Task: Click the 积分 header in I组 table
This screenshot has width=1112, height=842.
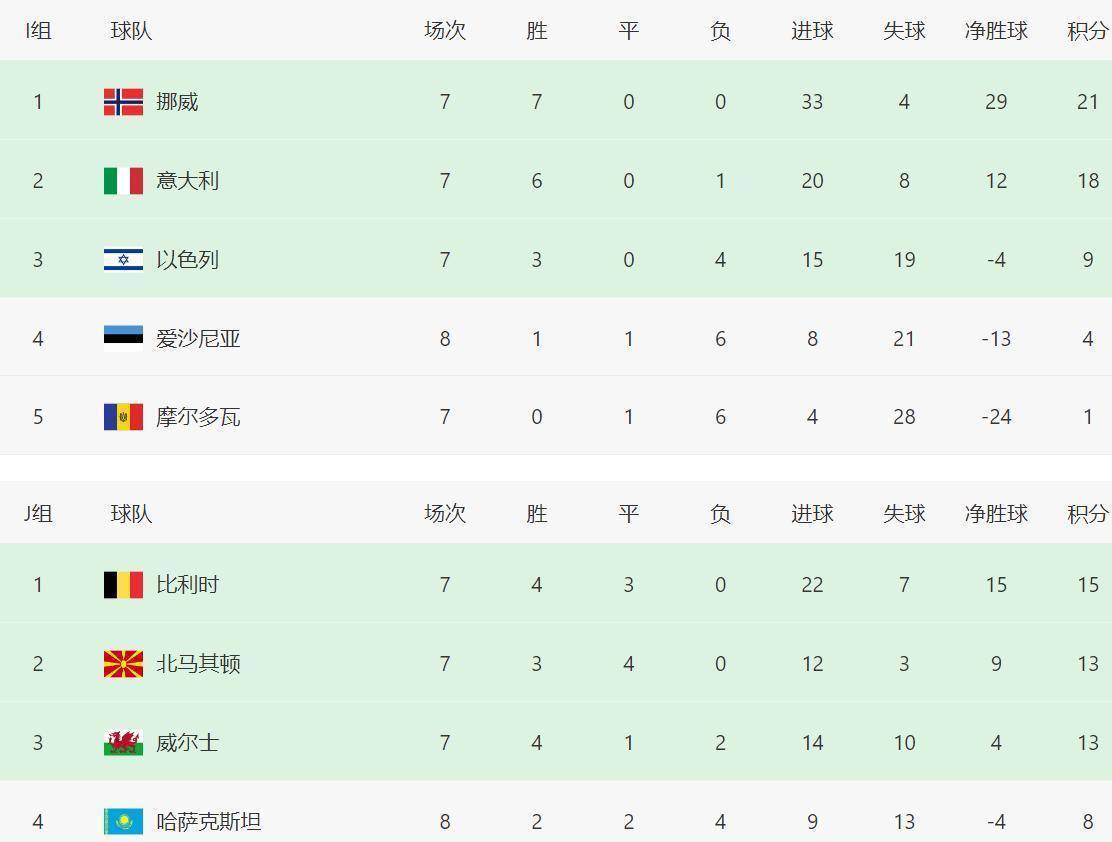Action: (x=1087, y=31)
